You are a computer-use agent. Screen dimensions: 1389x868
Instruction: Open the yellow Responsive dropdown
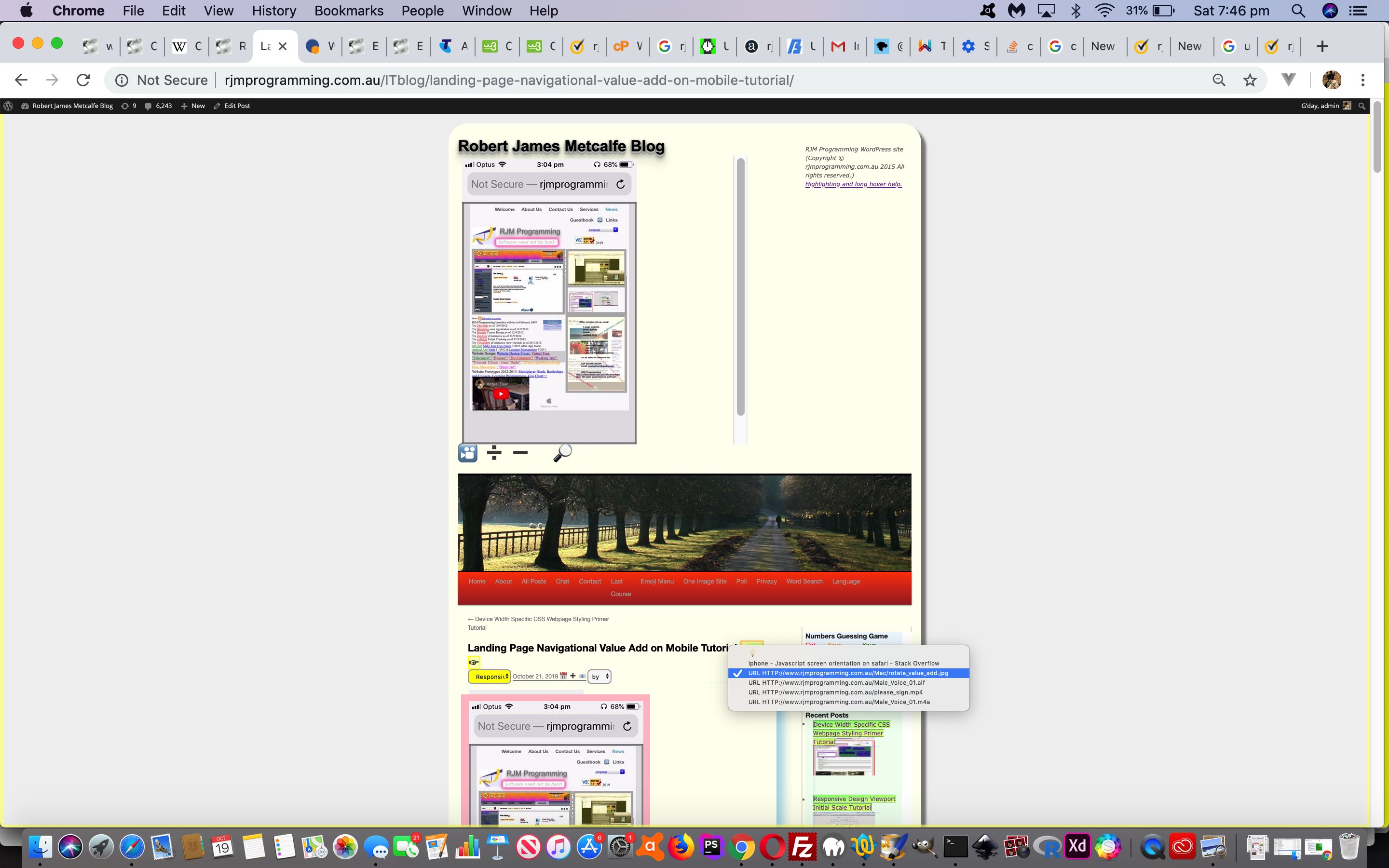click(490, 677)
